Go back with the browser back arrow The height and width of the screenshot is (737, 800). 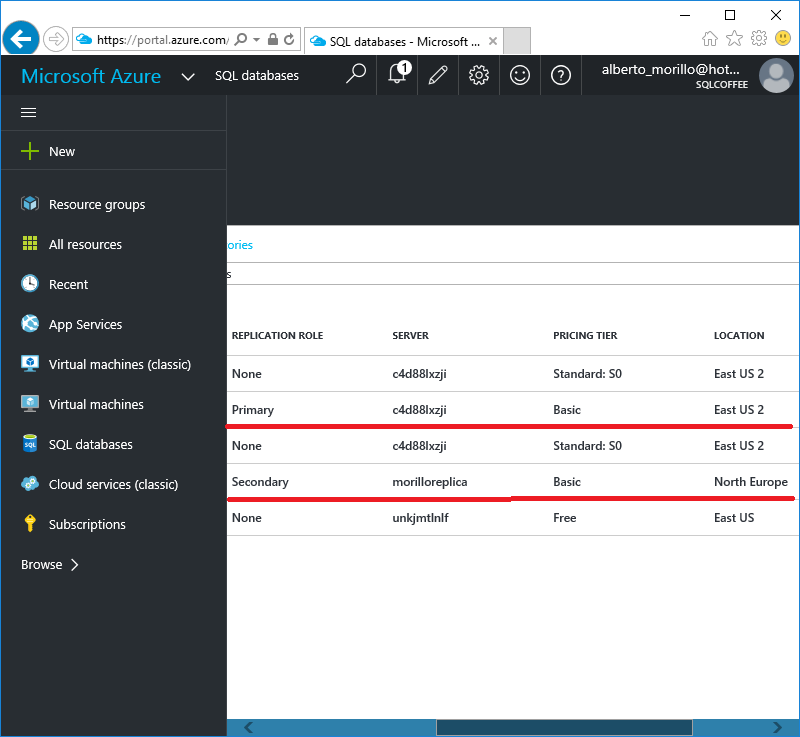(20, 38)
